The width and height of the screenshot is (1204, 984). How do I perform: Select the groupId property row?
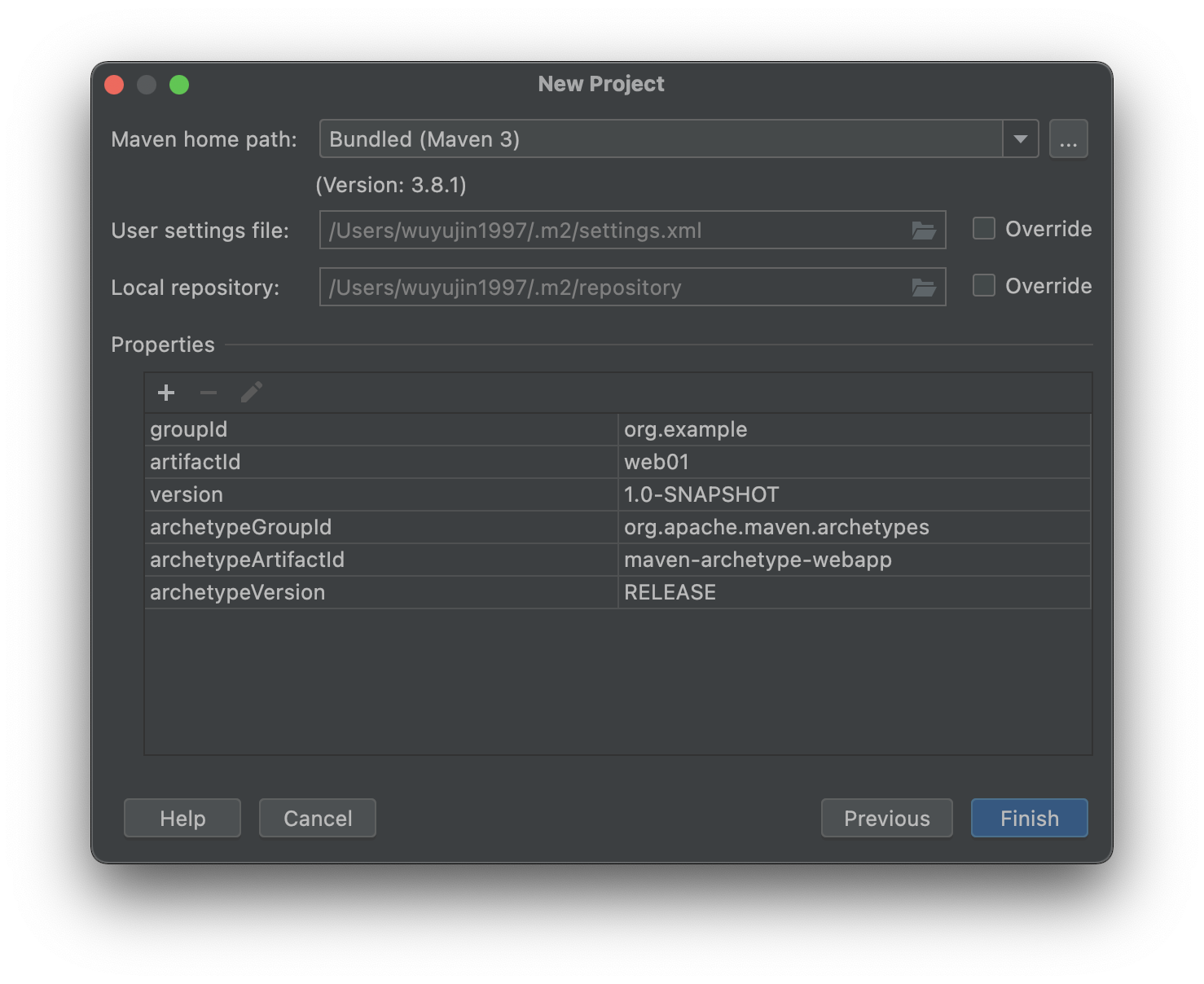click(x=618, y=429)
